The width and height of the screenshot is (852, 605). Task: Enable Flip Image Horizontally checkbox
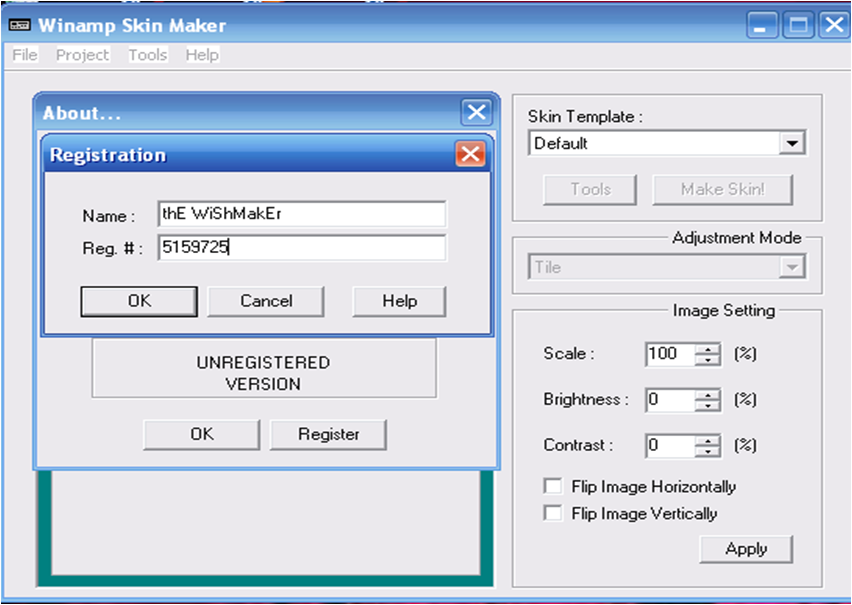553,486
